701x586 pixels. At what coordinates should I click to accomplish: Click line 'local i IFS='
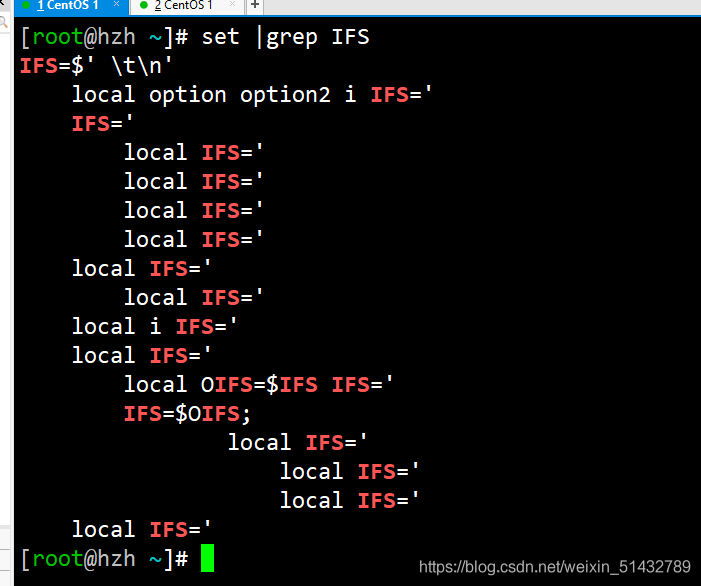pyautogui.click(x=154, y=327)
